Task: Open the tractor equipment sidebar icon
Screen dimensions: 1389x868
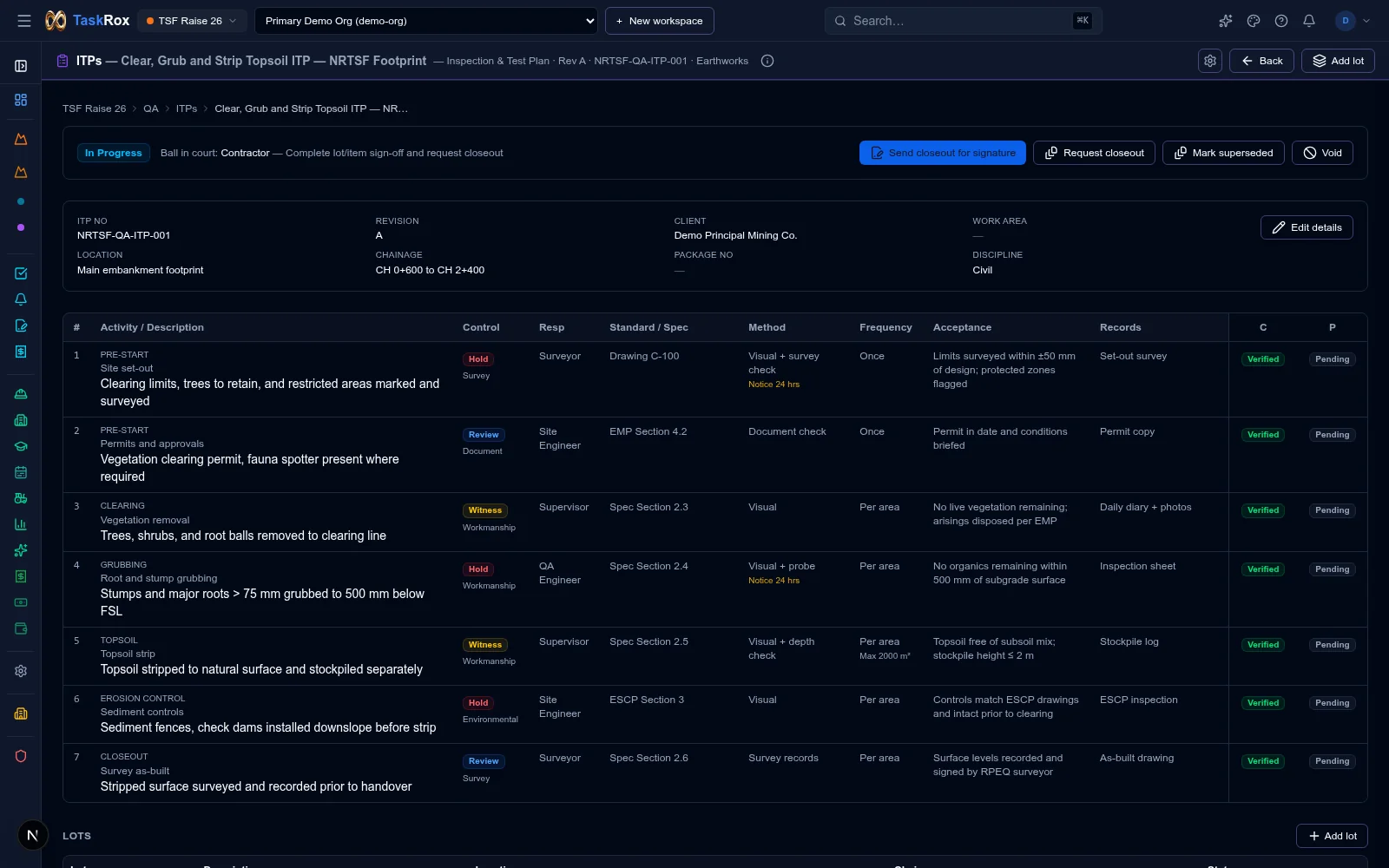Action: click(x=21, y=498)
